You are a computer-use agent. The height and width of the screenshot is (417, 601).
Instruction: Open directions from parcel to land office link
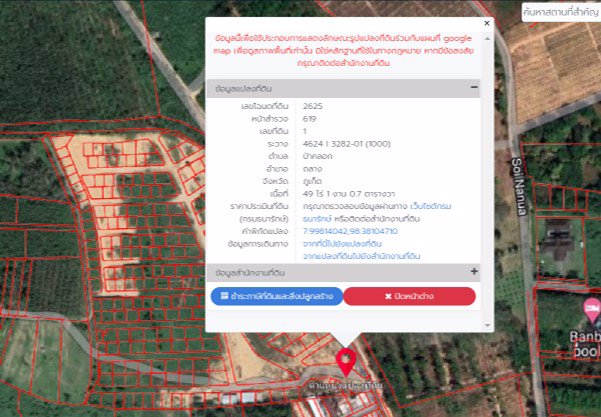coord(361,256)
